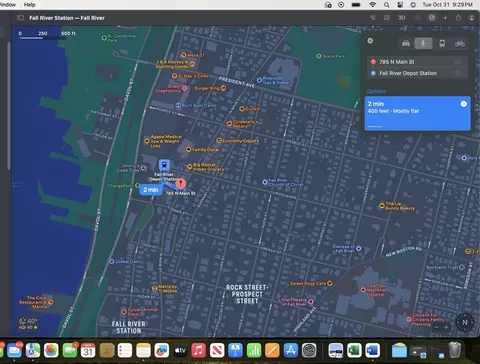Expand route details arrow on 2 min card
Screen dimensions: 480x364
(463, 104)
